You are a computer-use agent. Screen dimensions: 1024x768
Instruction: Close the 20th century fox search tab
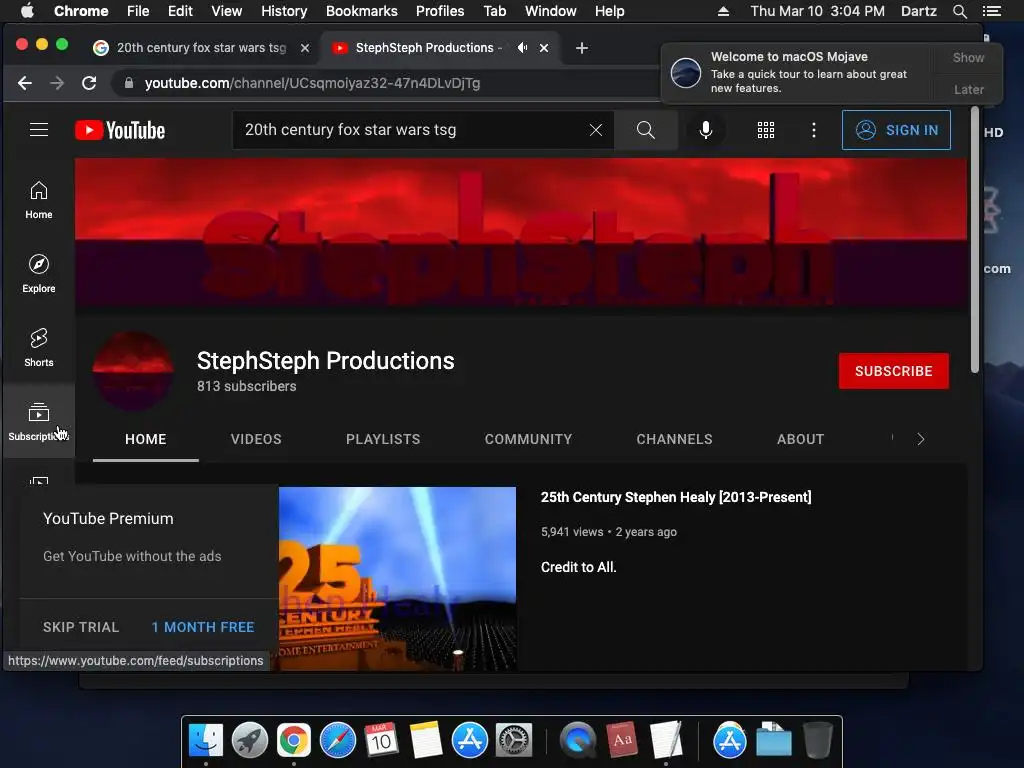[x=304, y=48]
